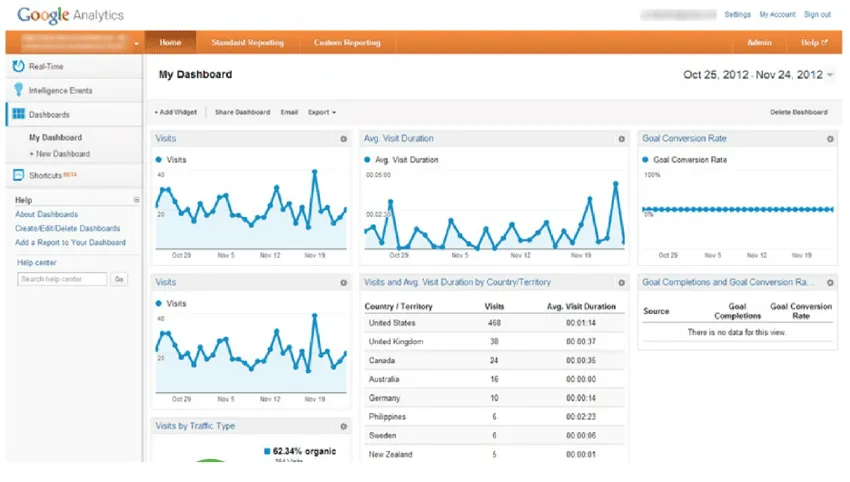The width and height of the screenshot is (850, 482).
Task: Click the Goal Conversion Rate widget title
Action: tap(684, 139)
